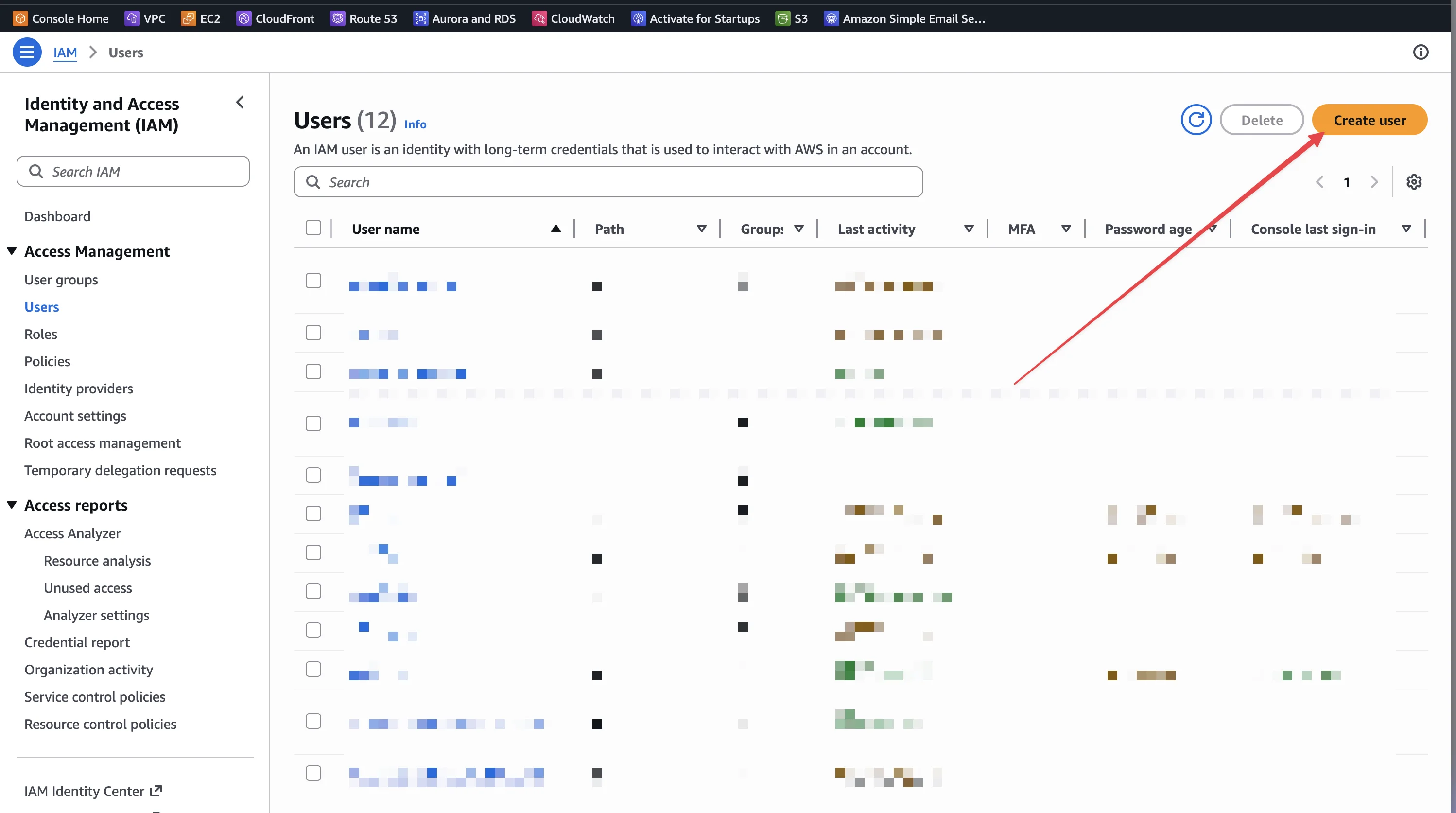Image resolution: width=1456 pixels, height=813 pixels.
Task: Open the hamburger navigation menu
Action: coord(27,52)
